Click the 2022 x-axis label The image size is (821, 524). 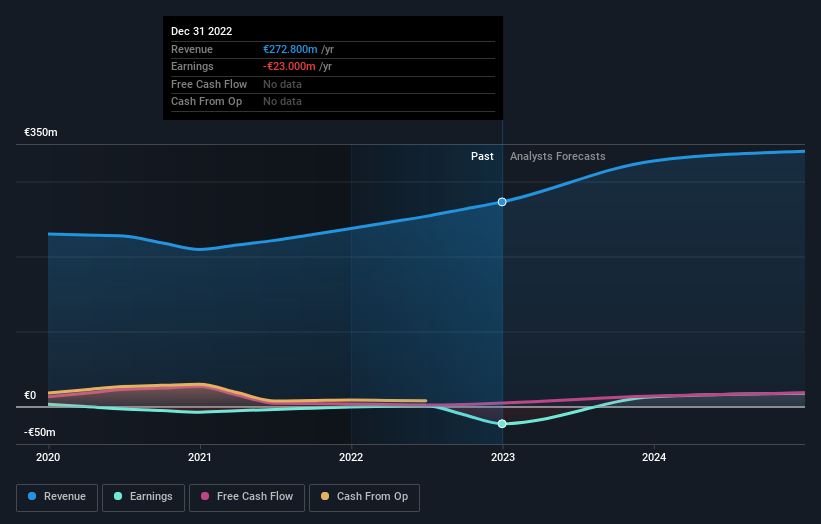click(351, 458)
